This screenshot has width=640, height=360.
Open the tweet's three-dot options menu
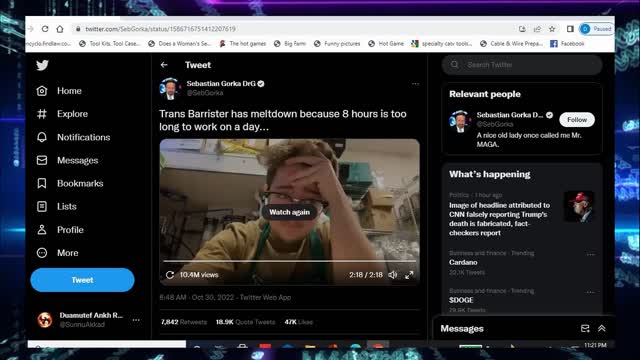(x=415, y=84)
